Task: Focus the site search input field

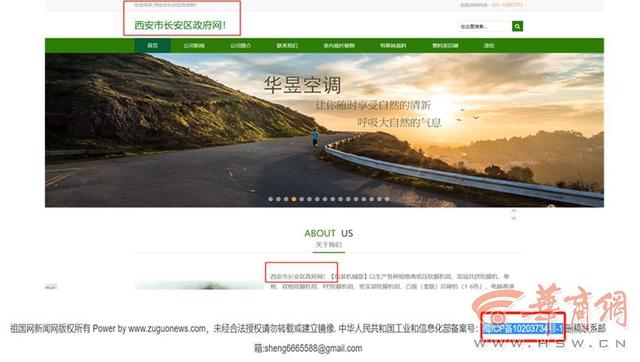Action: coord(485,26)
